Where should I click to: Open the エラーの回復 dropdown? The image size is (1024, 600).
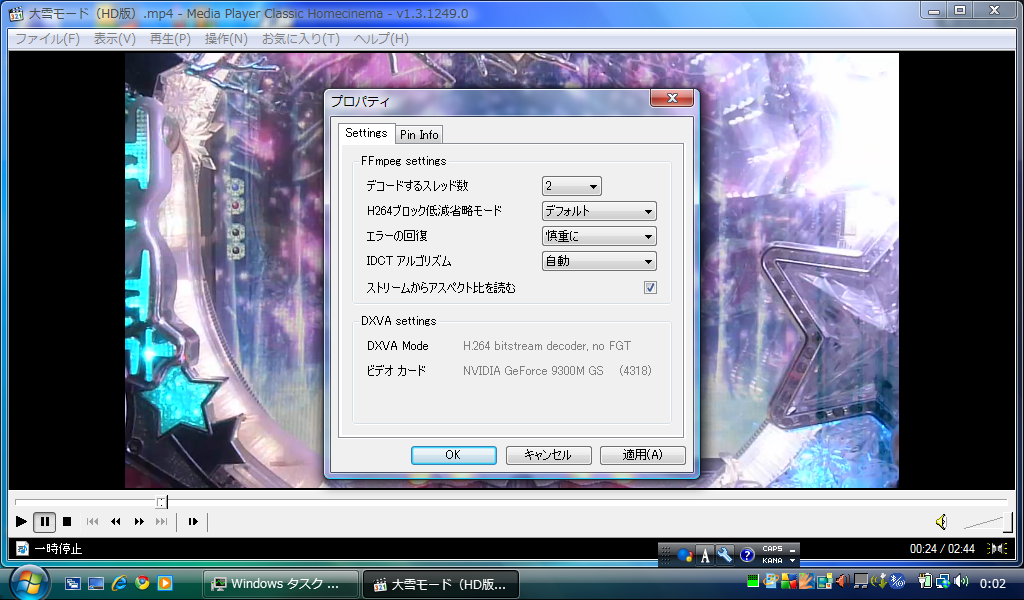pos(599,236)
